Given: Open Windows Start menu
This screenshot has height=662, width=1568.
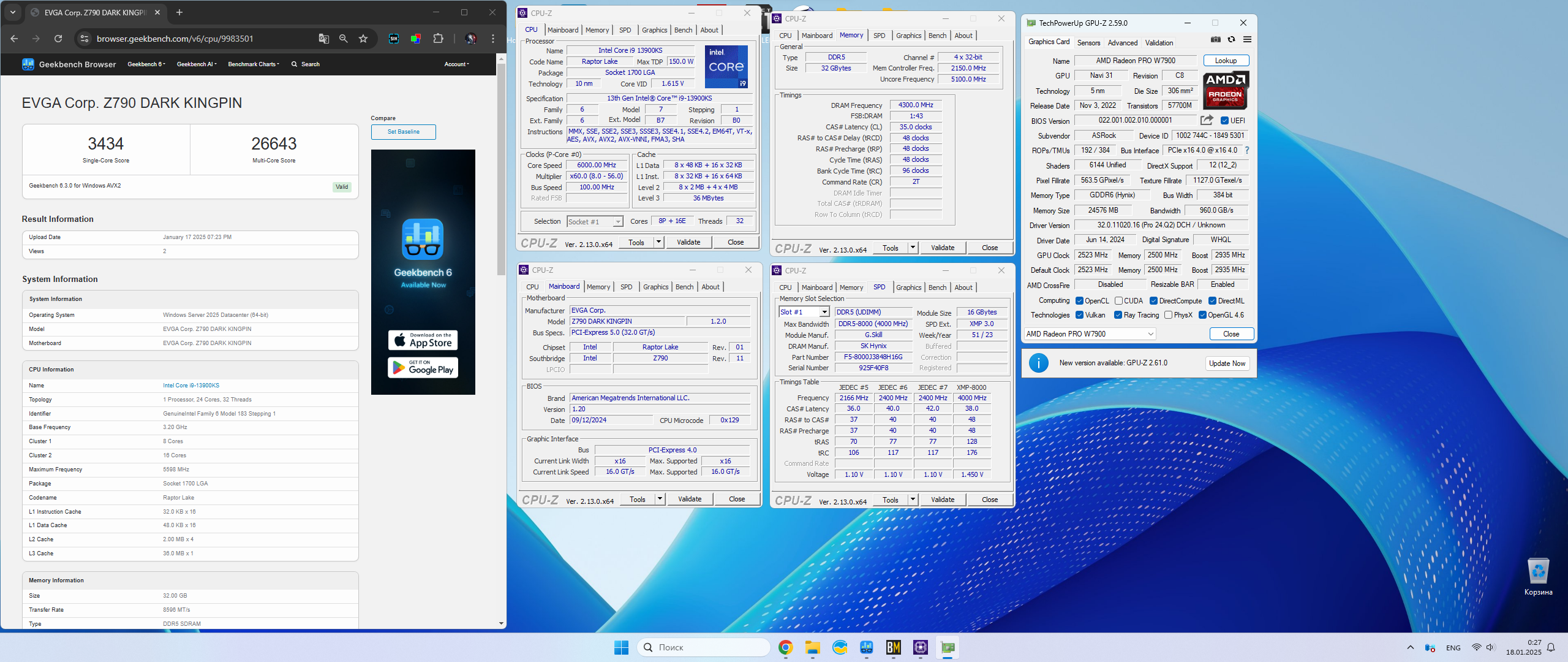Looking at the screenshot, I should click(621, 647).
